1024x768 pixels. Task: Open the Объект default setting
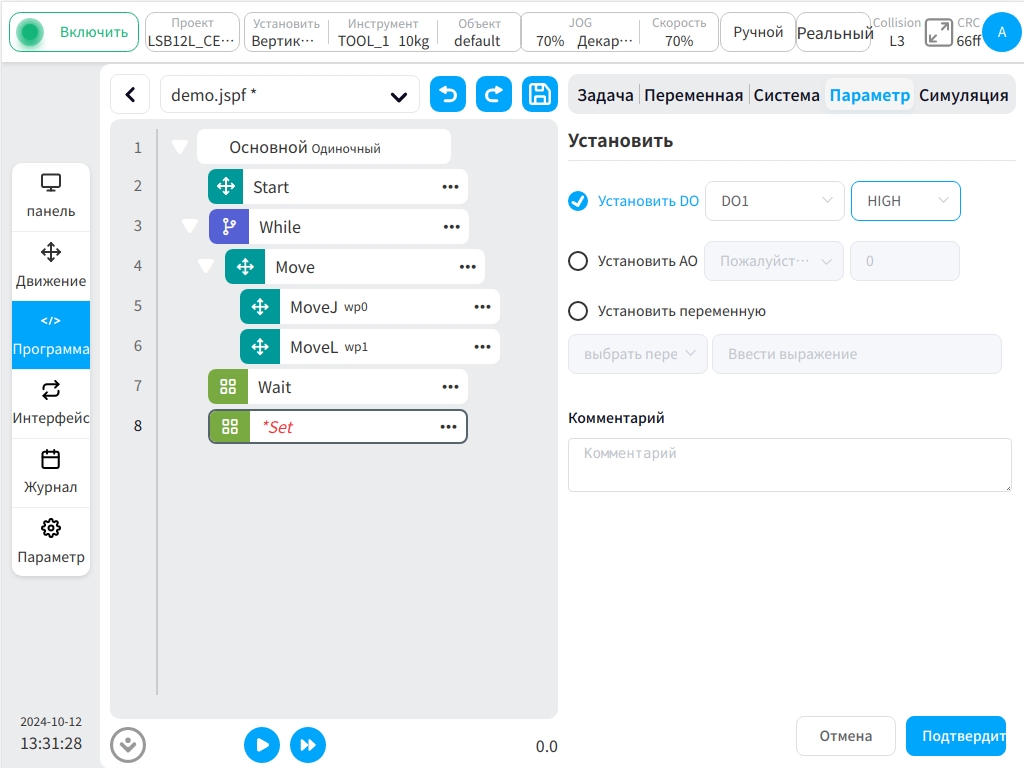tap(477, 32)
